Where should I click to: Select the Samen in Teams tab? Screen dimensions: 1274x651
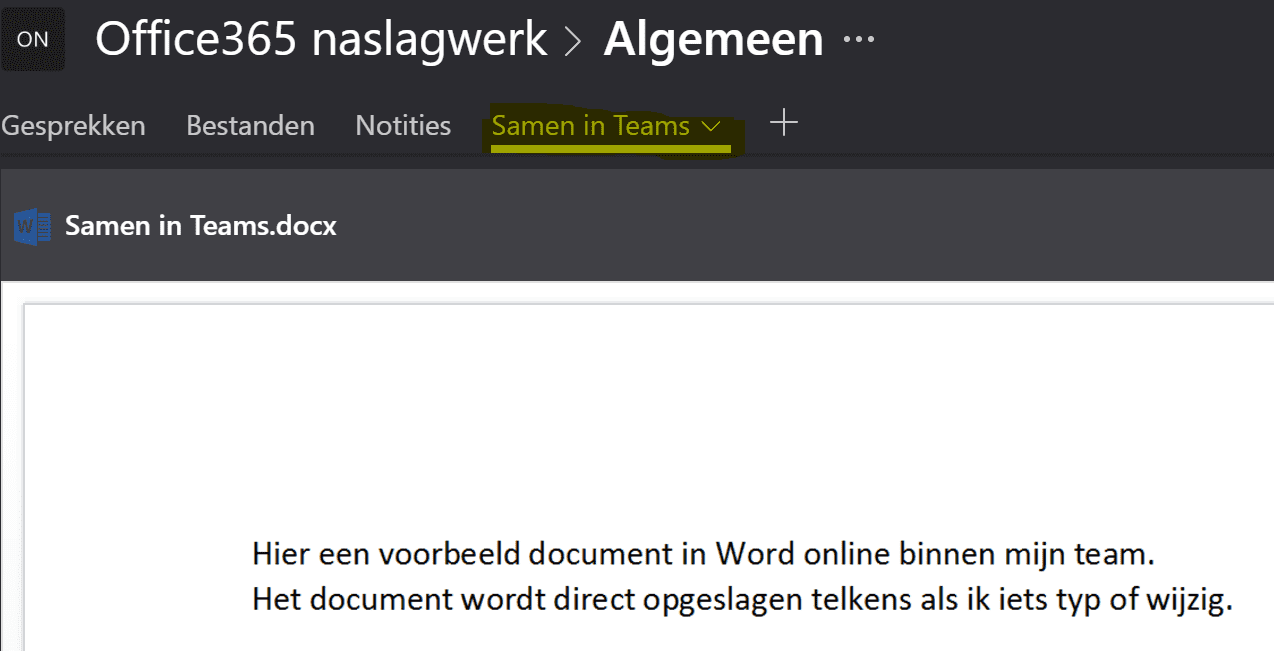(x=590, y=126)
